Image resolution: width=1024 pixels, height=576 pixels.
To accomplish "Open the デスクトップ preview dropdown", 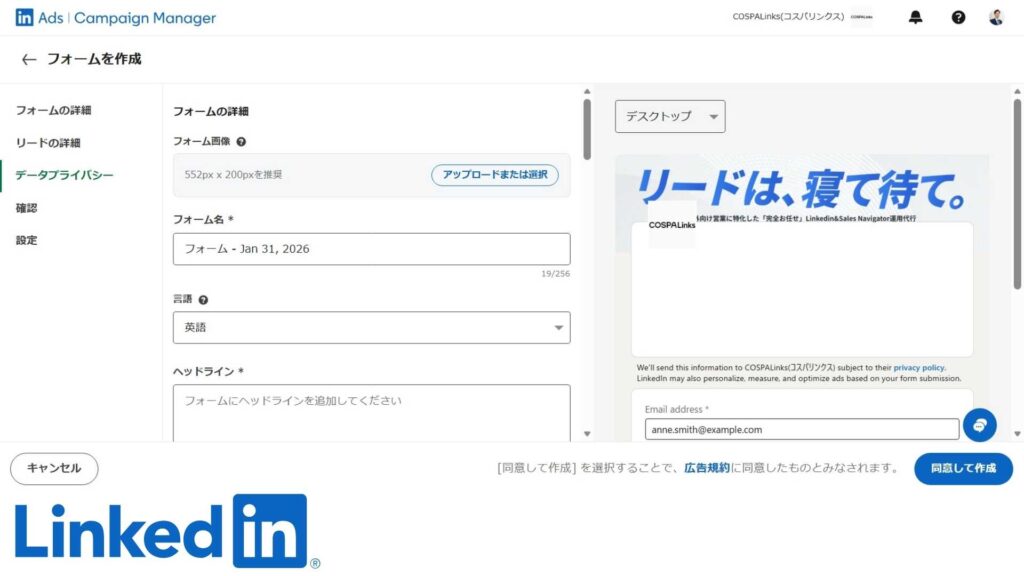I will [670, 116].
